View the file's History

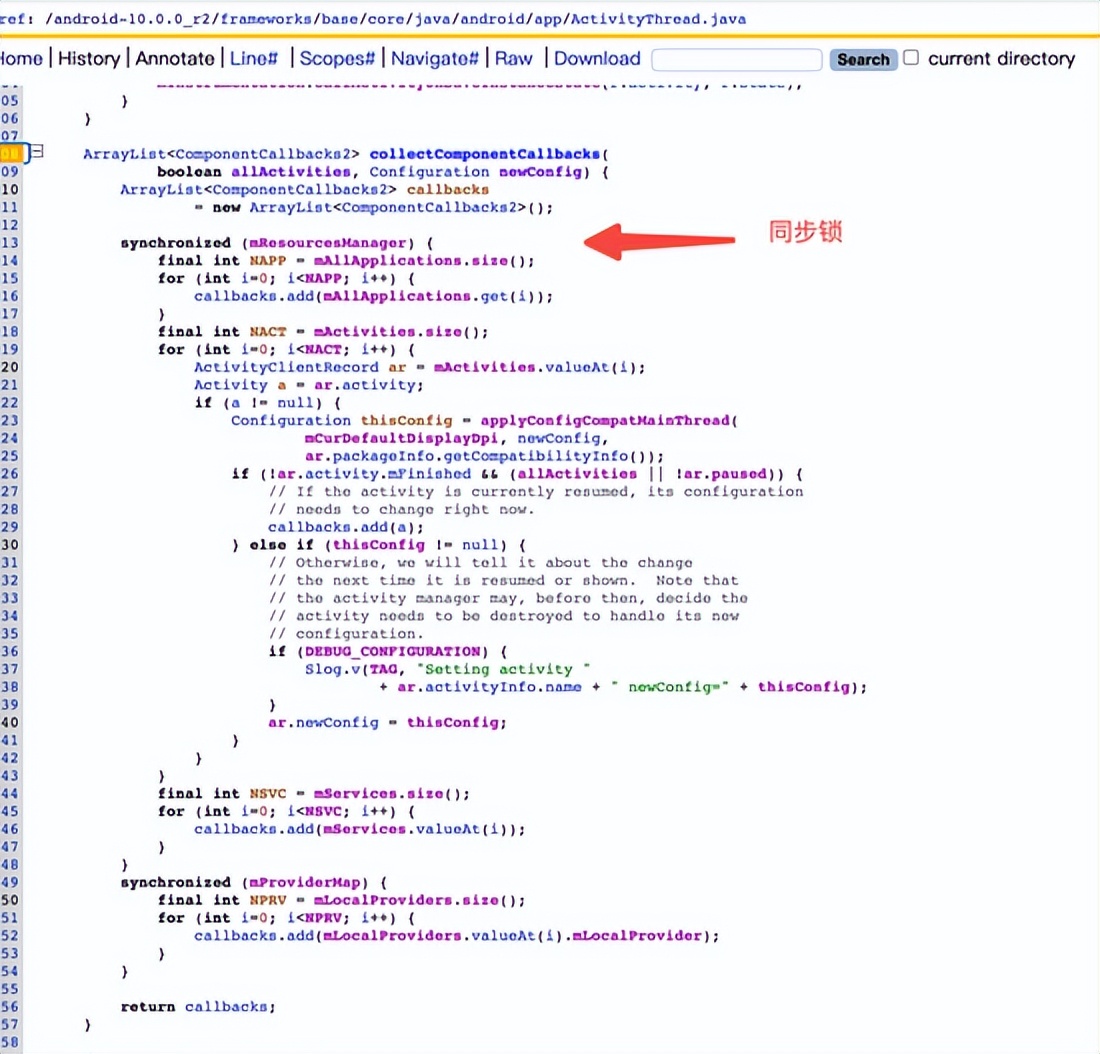point(89,58)
